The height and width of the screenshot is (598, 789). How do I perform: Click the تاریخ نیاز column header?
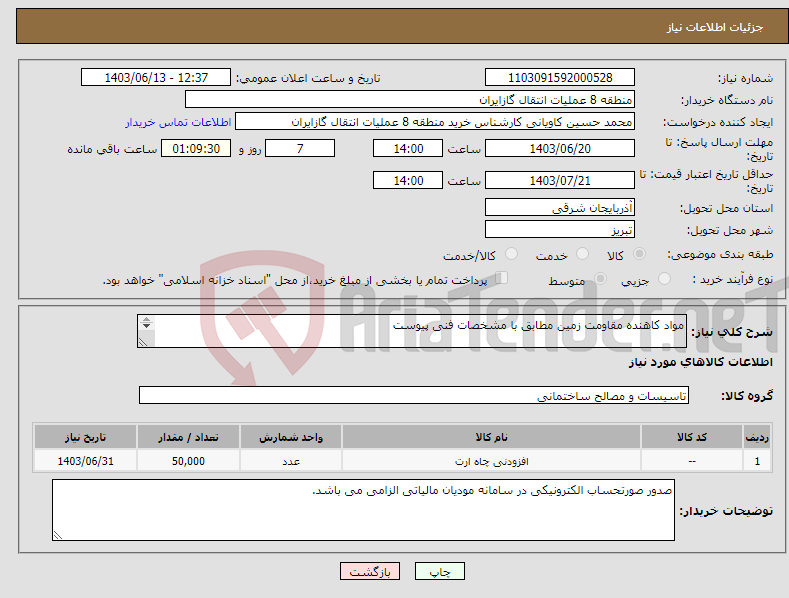[86, 437]
